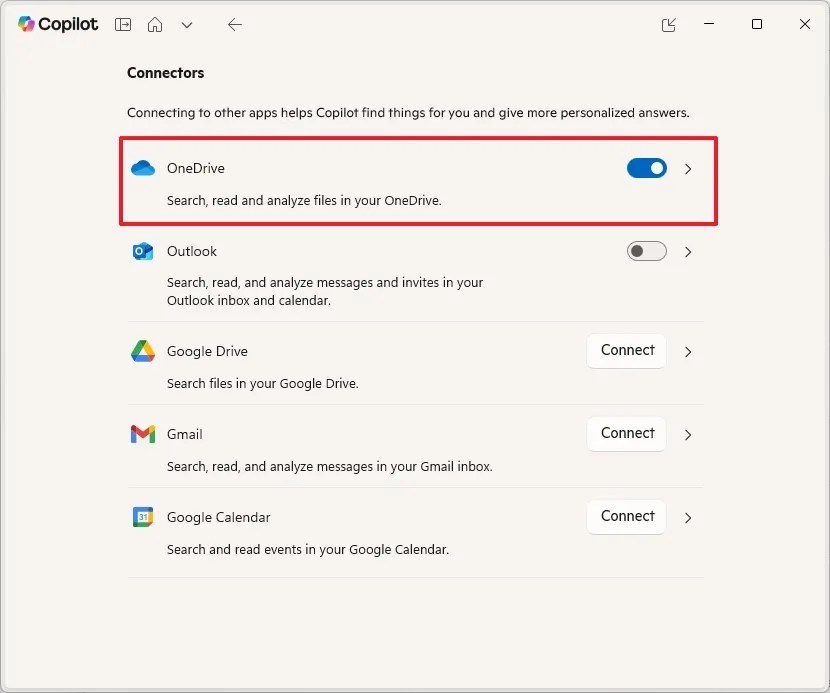Connect Google Calendar

coord(626,517)
